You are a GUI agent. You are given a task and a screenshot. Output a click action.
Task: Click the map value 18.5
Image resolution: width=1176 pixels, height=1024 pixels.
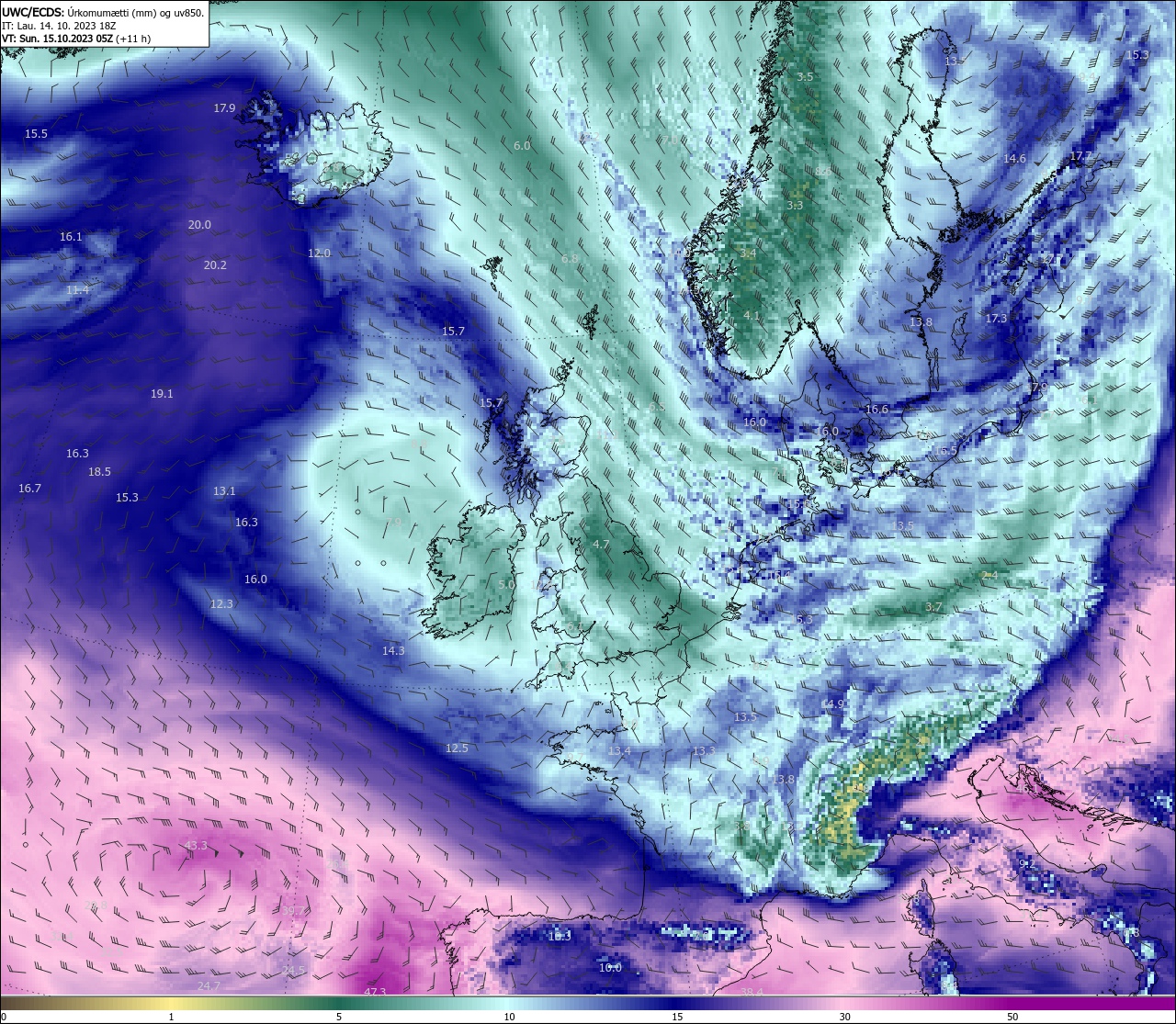click(x=99, y=472)
